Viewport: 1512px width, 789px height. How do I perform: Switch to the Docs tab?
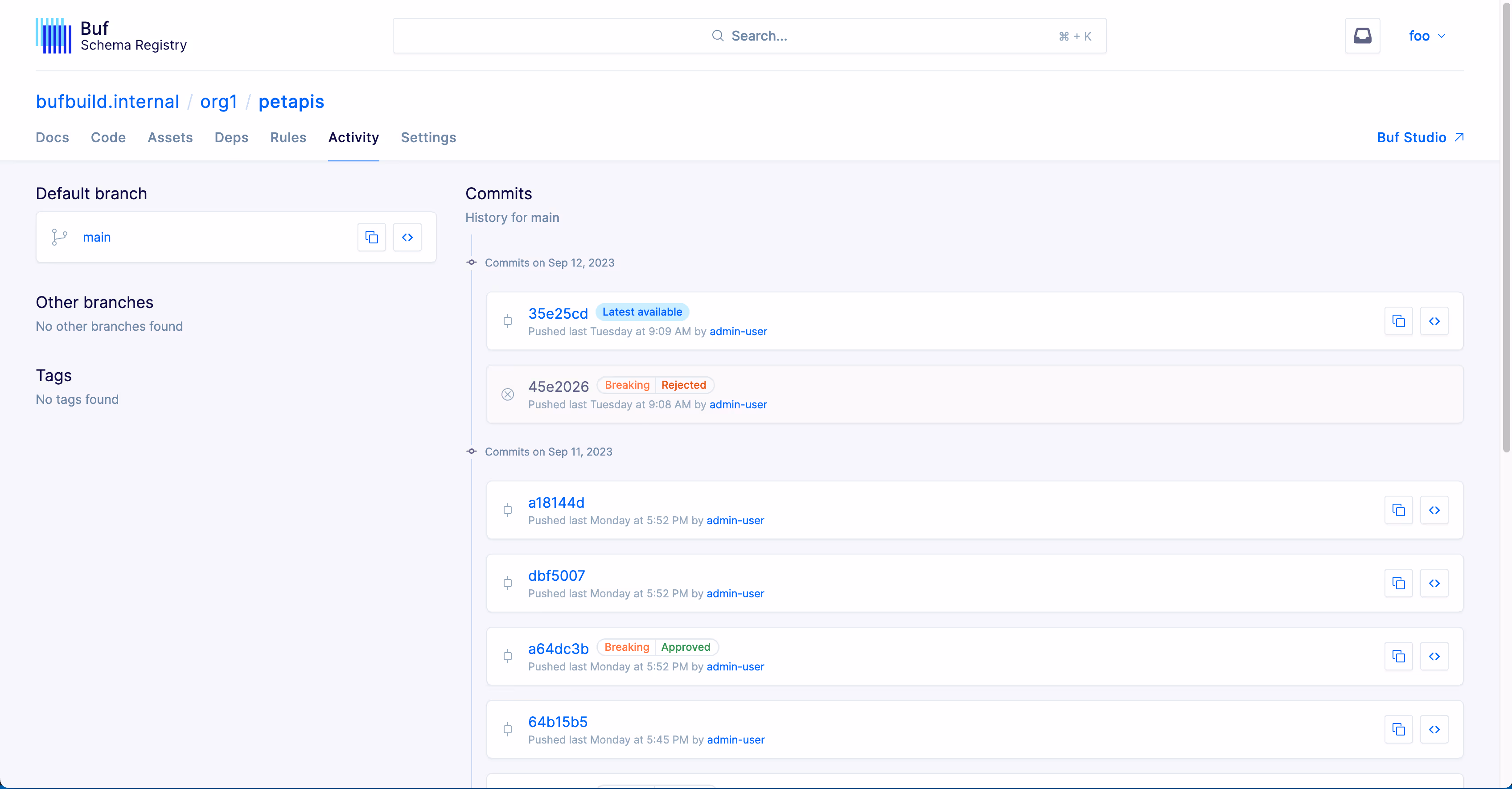[52, 137]
